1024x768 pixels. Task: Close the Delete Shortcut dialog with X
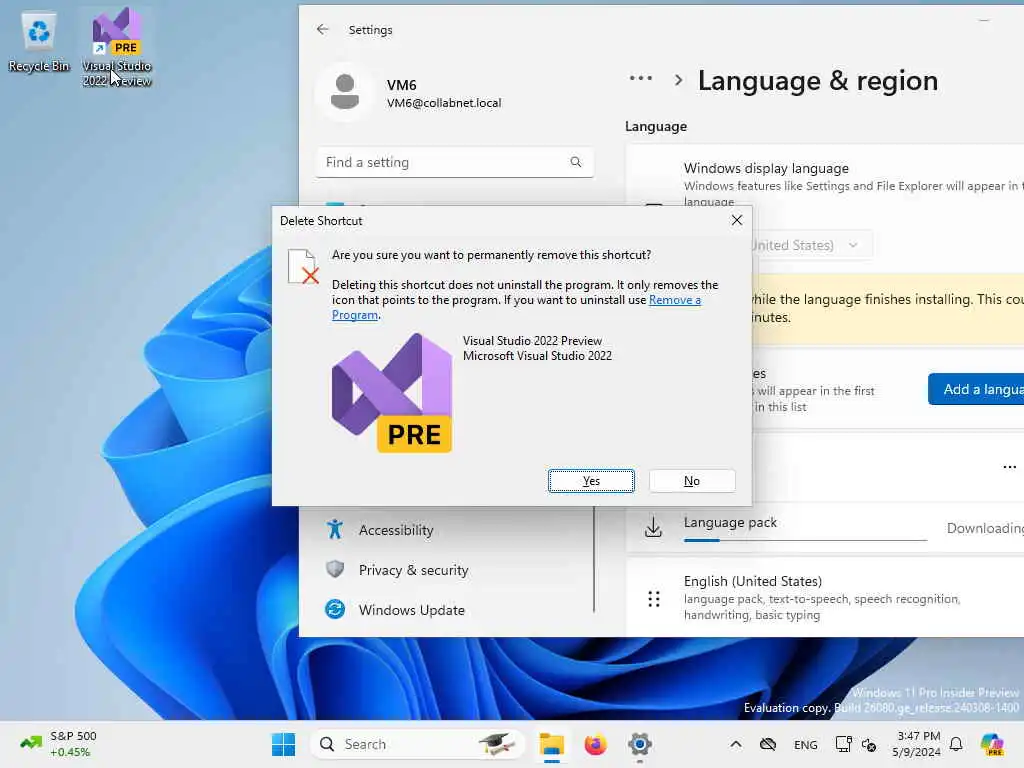[x=737, y=220]
